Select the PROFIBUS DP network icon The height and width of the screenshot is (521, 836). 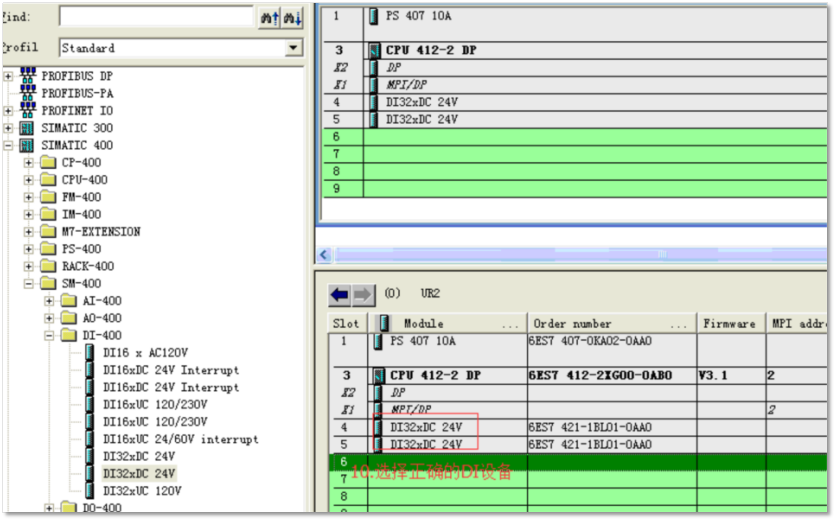tap(28, 75)
